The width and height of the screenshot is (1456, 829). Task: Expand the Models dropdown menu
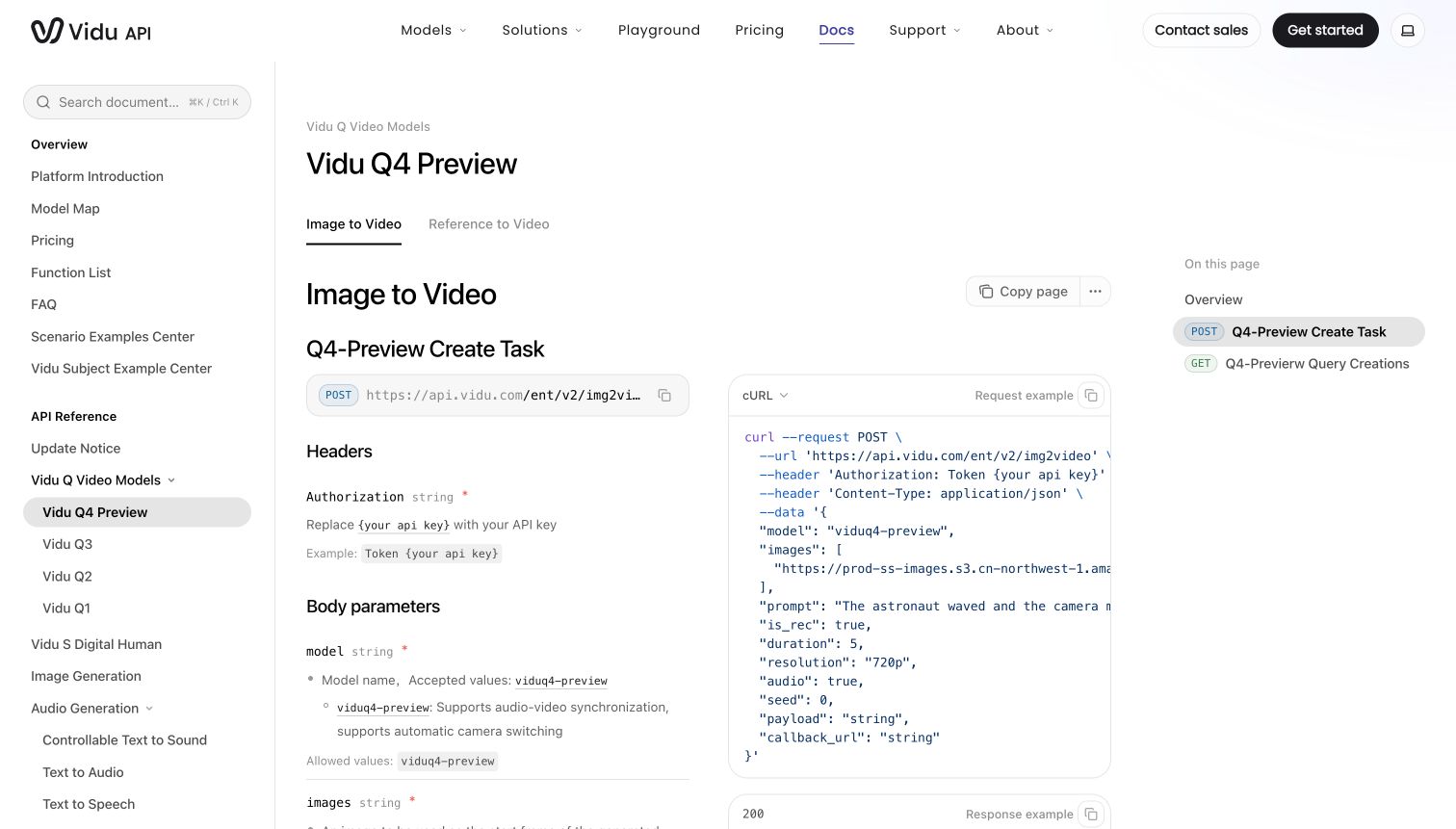pos(433,31)
